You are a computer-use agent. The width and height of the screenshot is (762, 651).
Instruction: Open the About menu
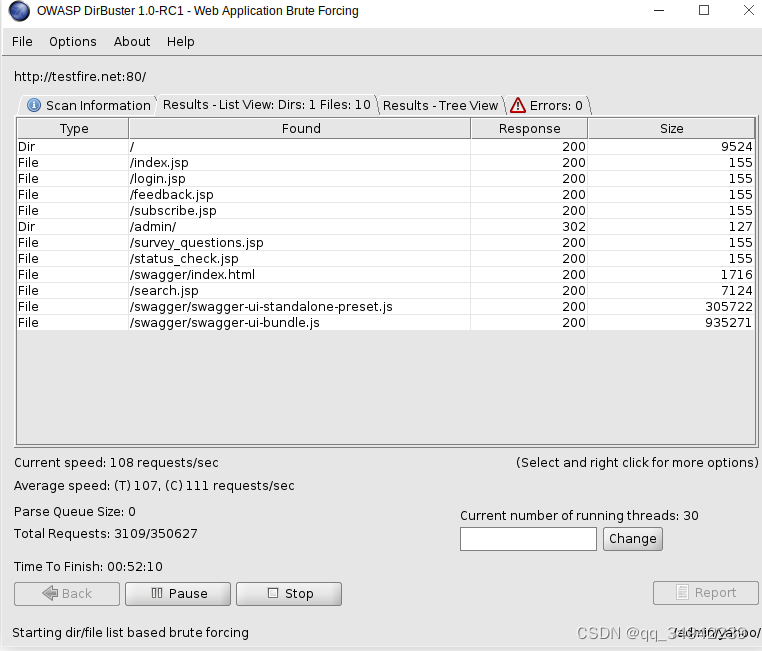point(132,42)
